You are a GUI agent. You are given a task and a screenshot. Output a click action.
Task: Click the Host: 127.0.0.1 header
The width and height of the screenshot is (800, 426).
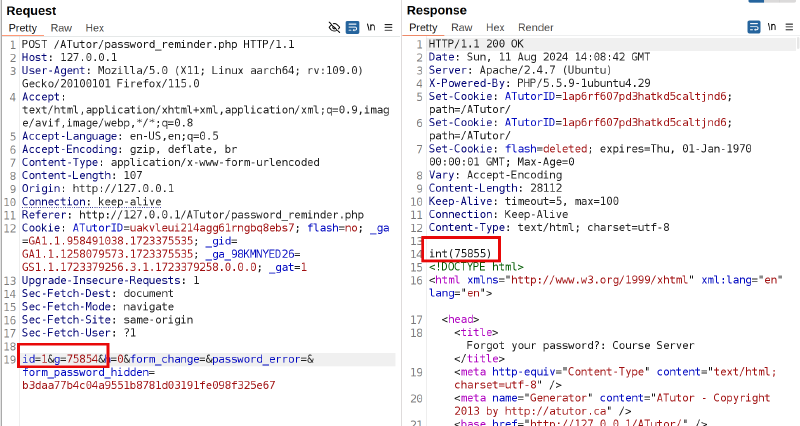point(69,57)
